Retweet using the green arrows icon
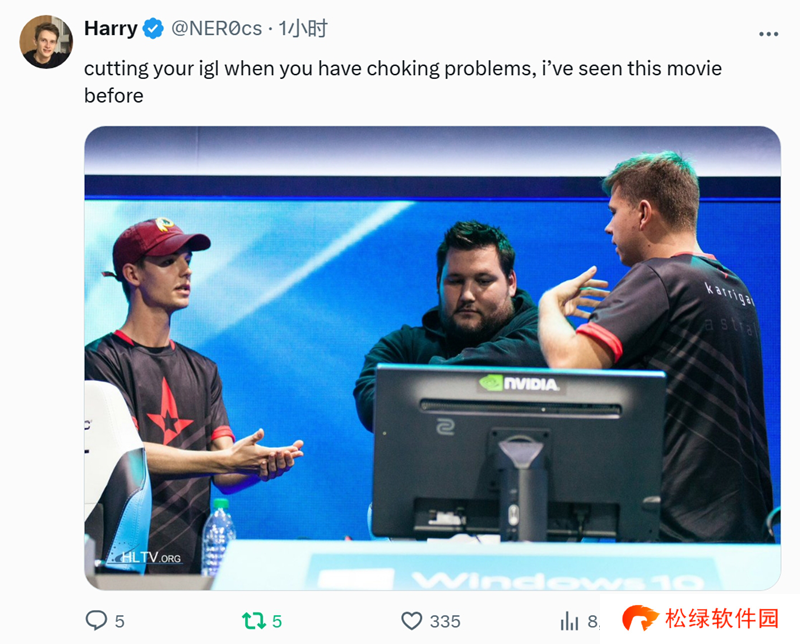The image size is (800, 644). point(254,621)
